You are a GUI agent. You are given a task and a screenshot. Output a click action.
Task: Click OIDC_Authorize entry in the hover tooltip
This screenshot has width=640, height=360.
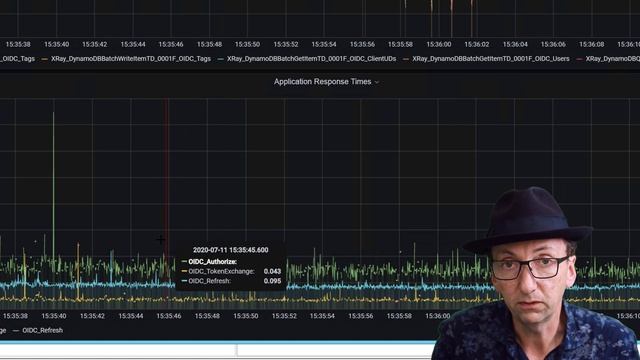click(212, 262)
